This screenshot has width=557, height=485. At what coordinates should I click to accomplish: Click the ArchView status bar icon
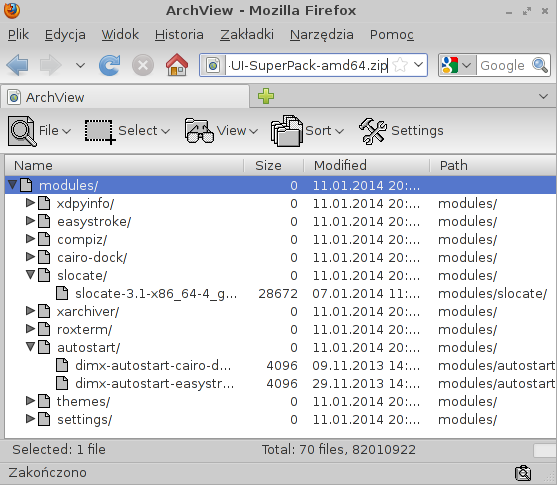point(523,473)
